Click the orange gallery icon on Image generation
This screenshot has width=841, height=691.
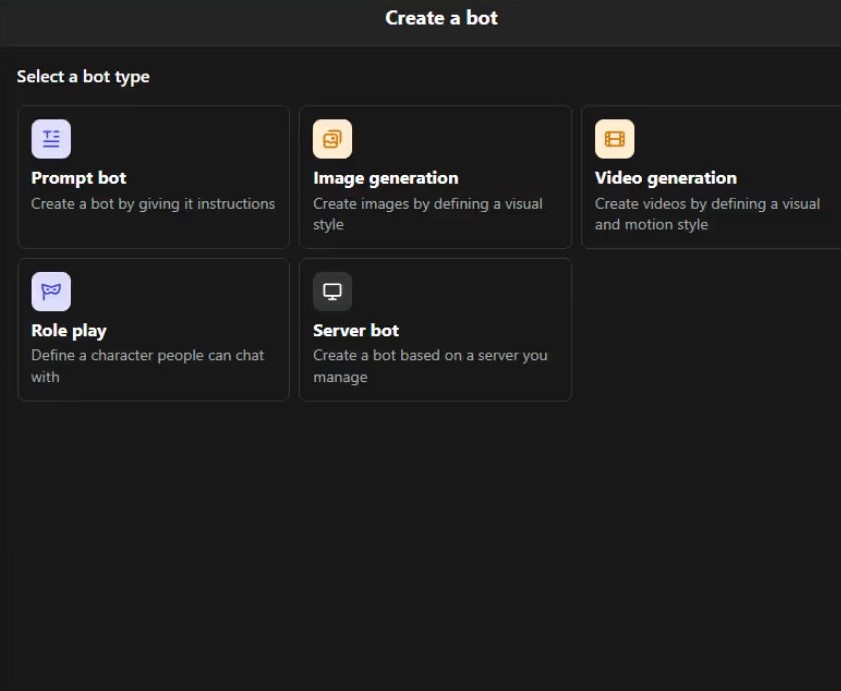pos(332,137)
